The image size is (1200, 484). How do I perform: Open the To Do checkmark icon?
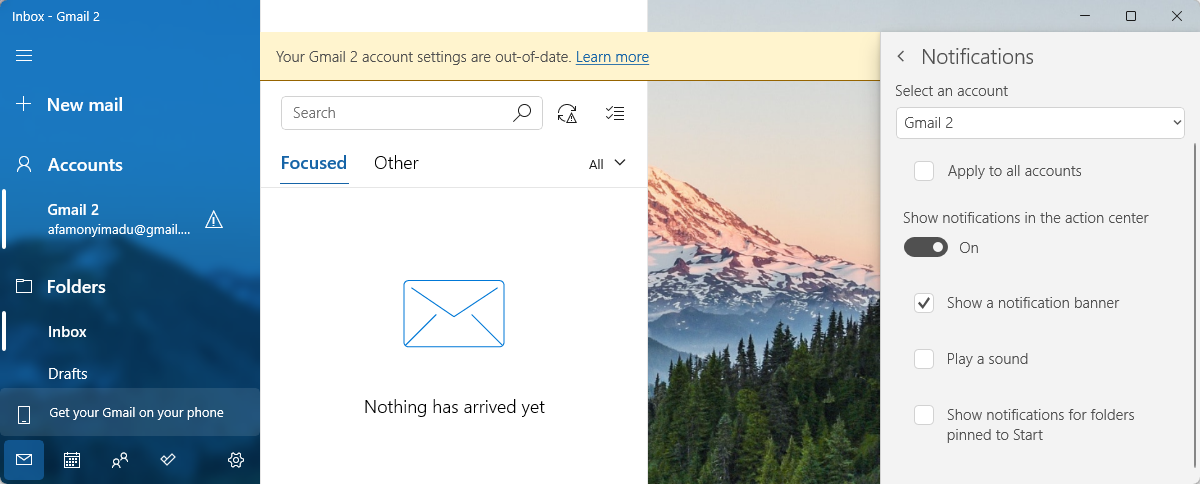(x=168, y=460)
